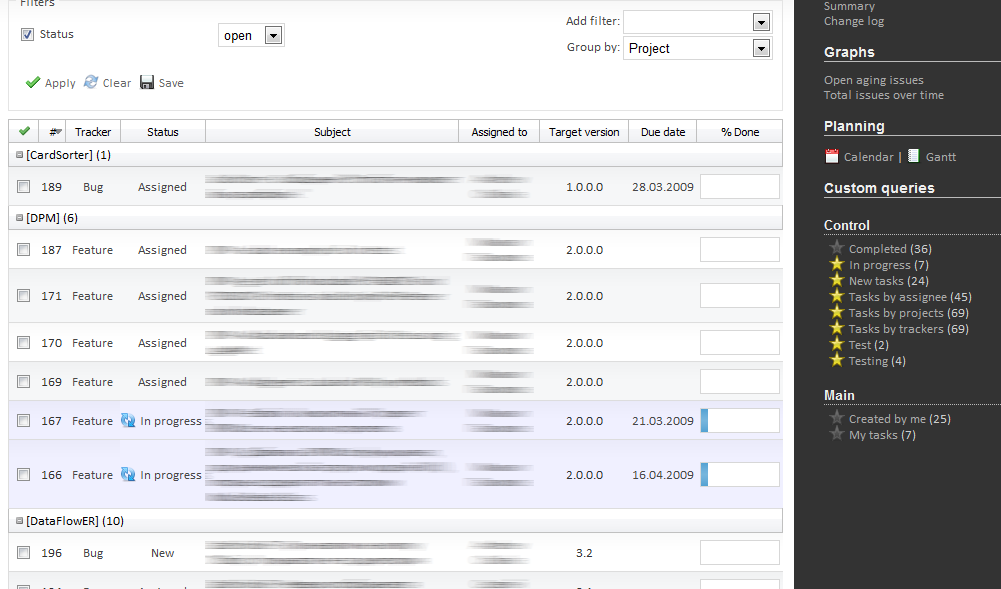The image size is (1001, 589).
Task: Tick the checkbox for issue 167
Action: click(x=24, y=420)
